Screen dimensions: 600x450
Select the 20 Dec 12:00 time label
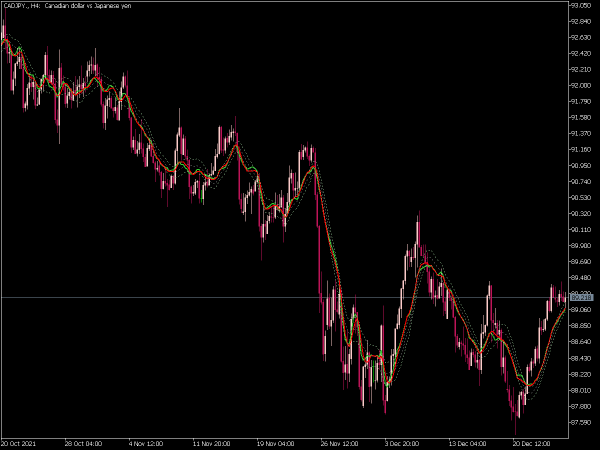[x=532, y=444]
